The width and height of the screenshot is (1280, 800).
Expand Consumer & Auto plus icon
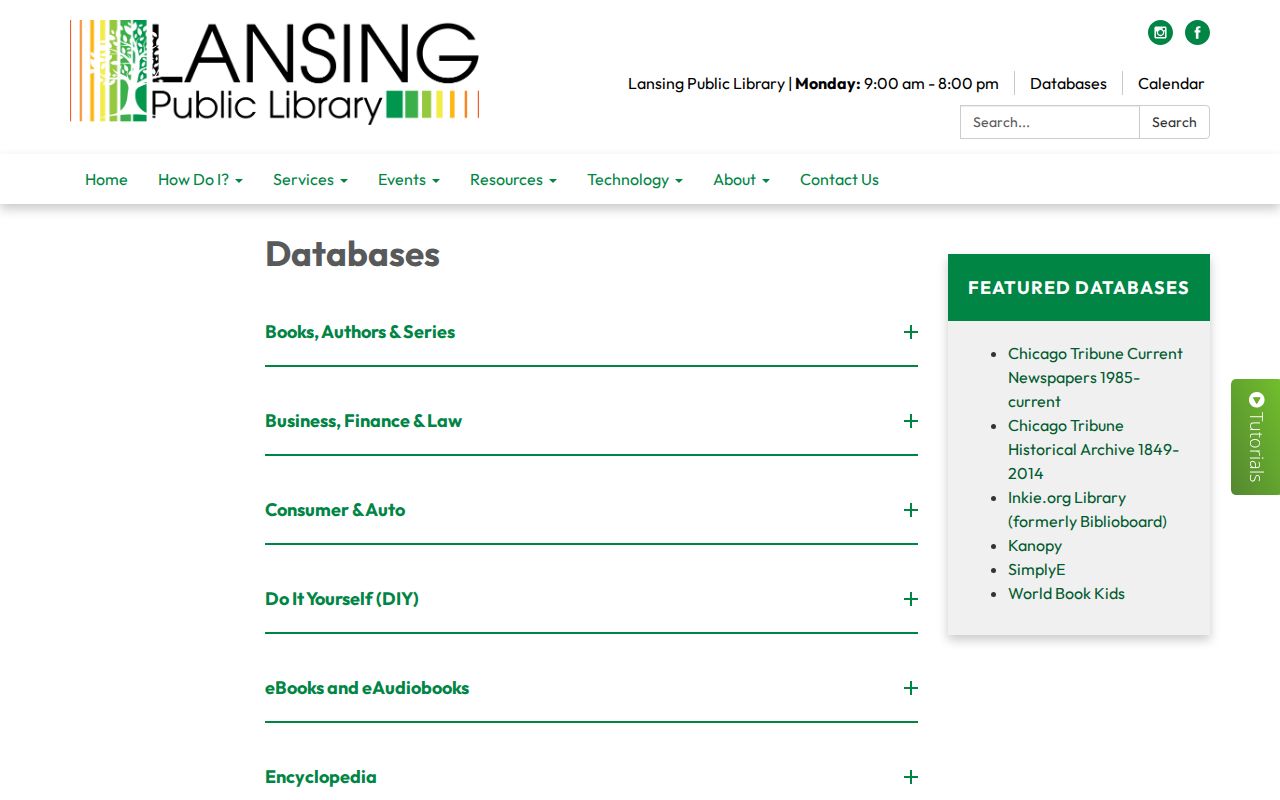click(x=910, y=510)
